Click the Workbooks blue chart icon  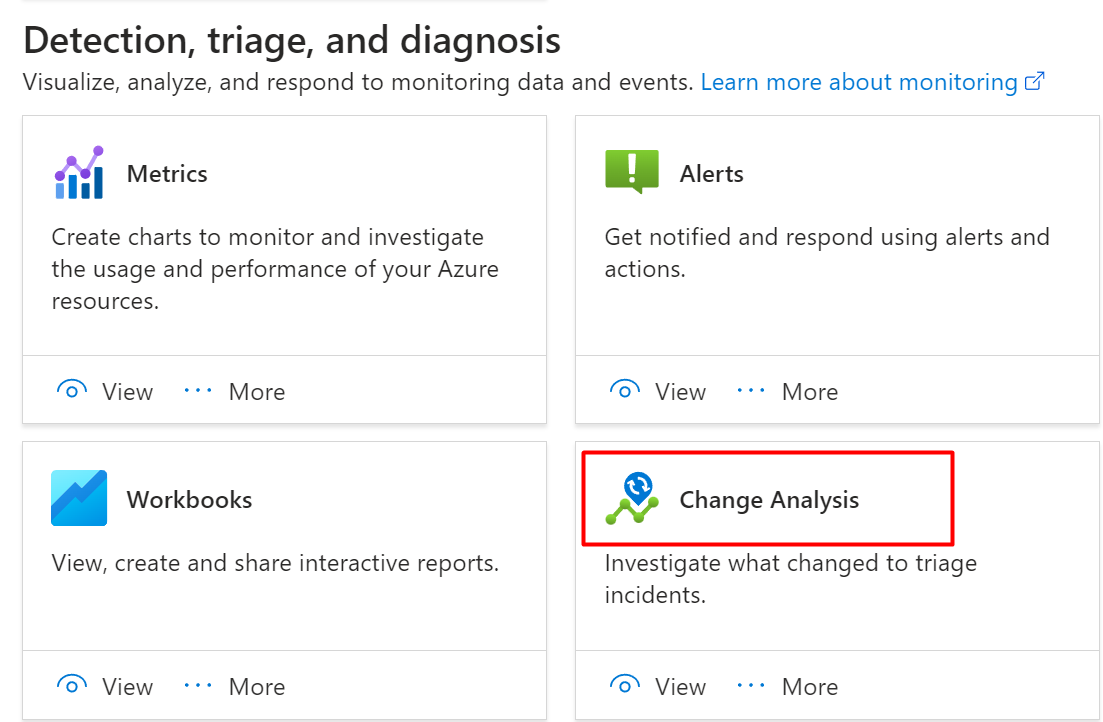tap(79, 498)
